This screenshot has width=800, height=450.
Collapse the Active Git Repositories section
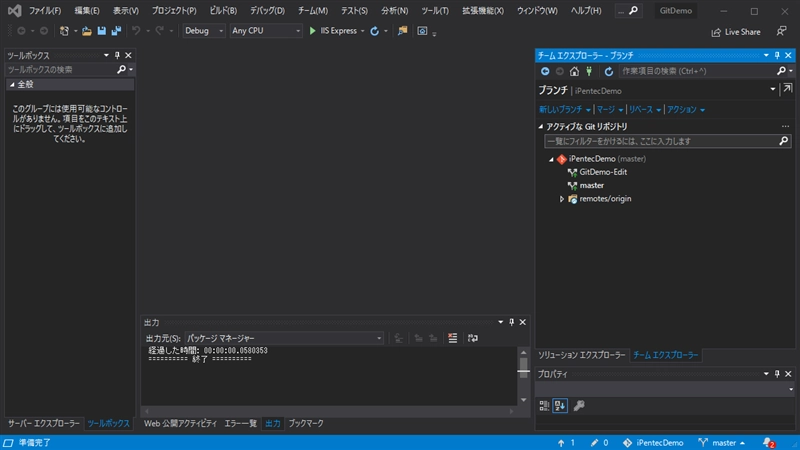click(x=541, y=127)
